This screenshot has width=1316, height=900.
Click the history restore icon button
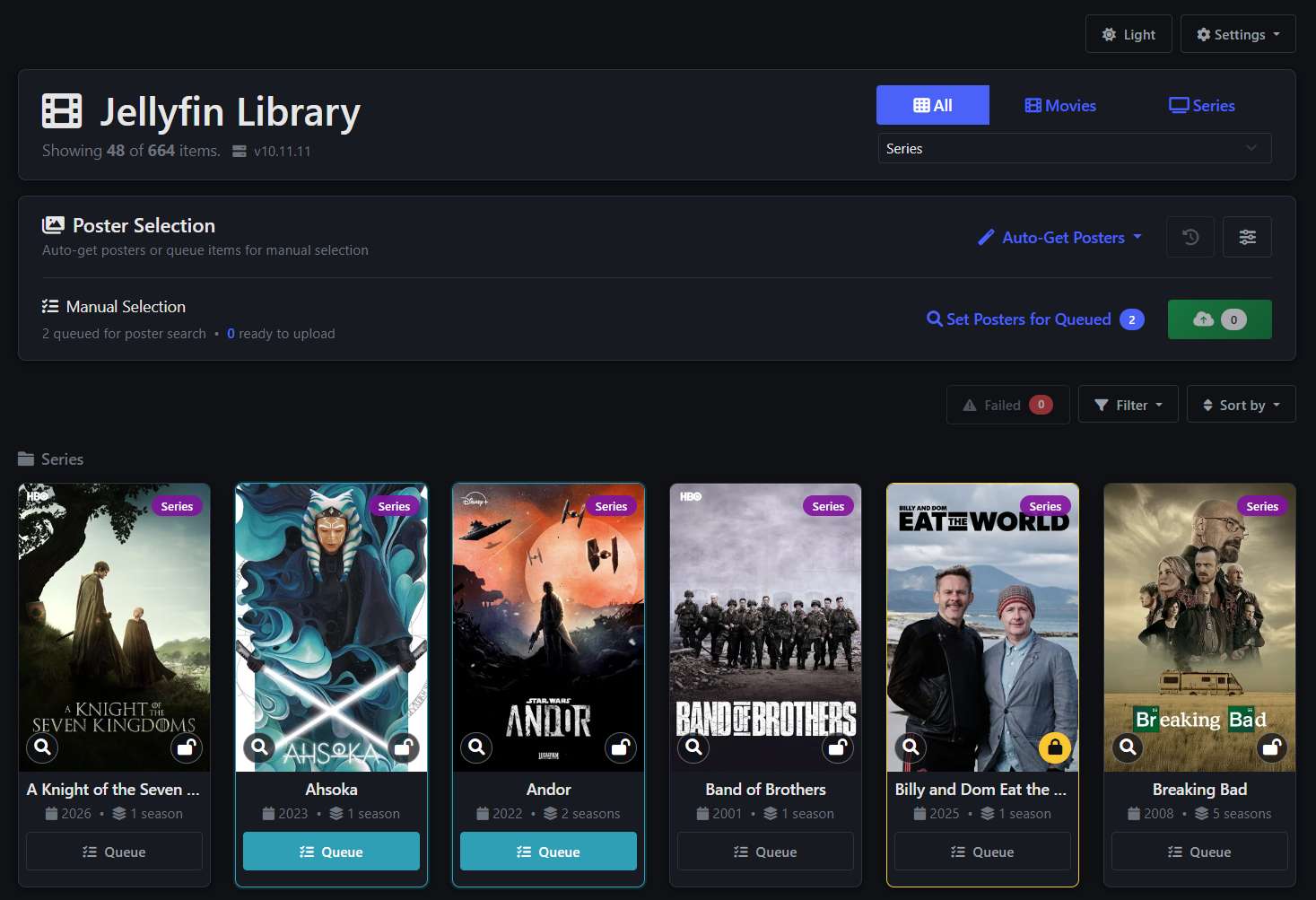[x=1190, y=237]
